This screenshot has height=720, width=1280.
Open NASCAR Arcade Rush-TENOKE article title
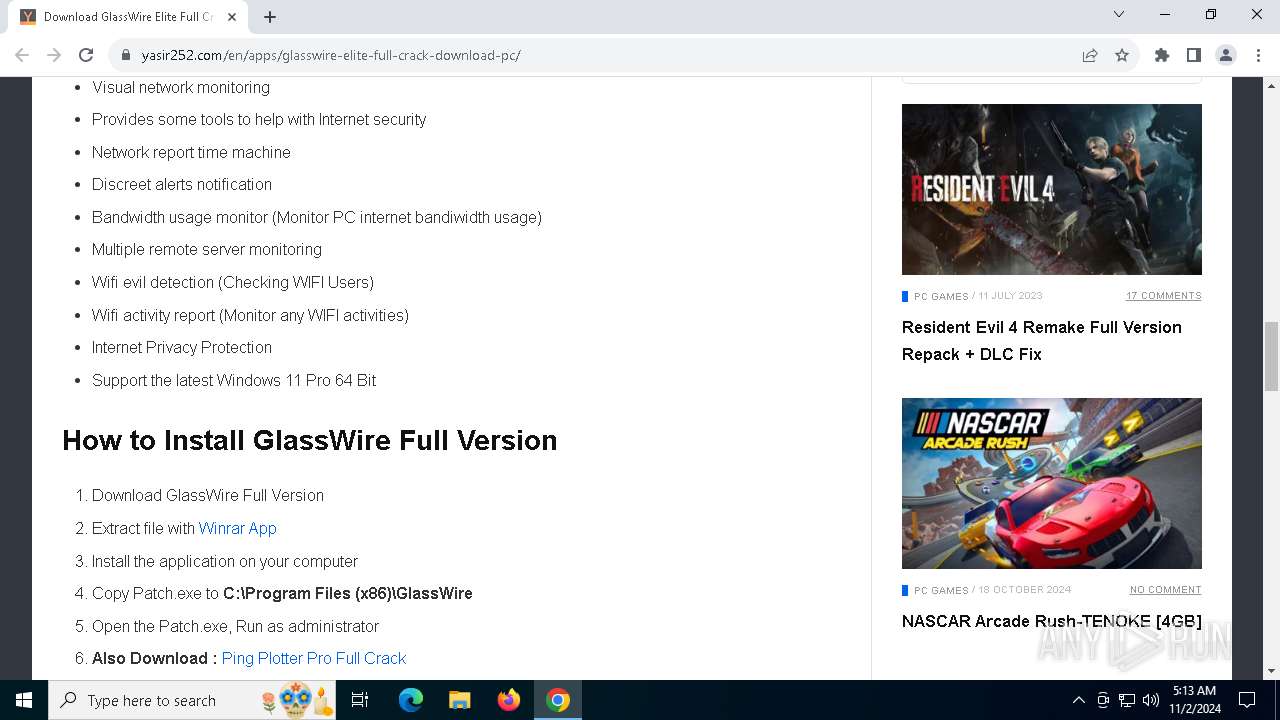1052,621
